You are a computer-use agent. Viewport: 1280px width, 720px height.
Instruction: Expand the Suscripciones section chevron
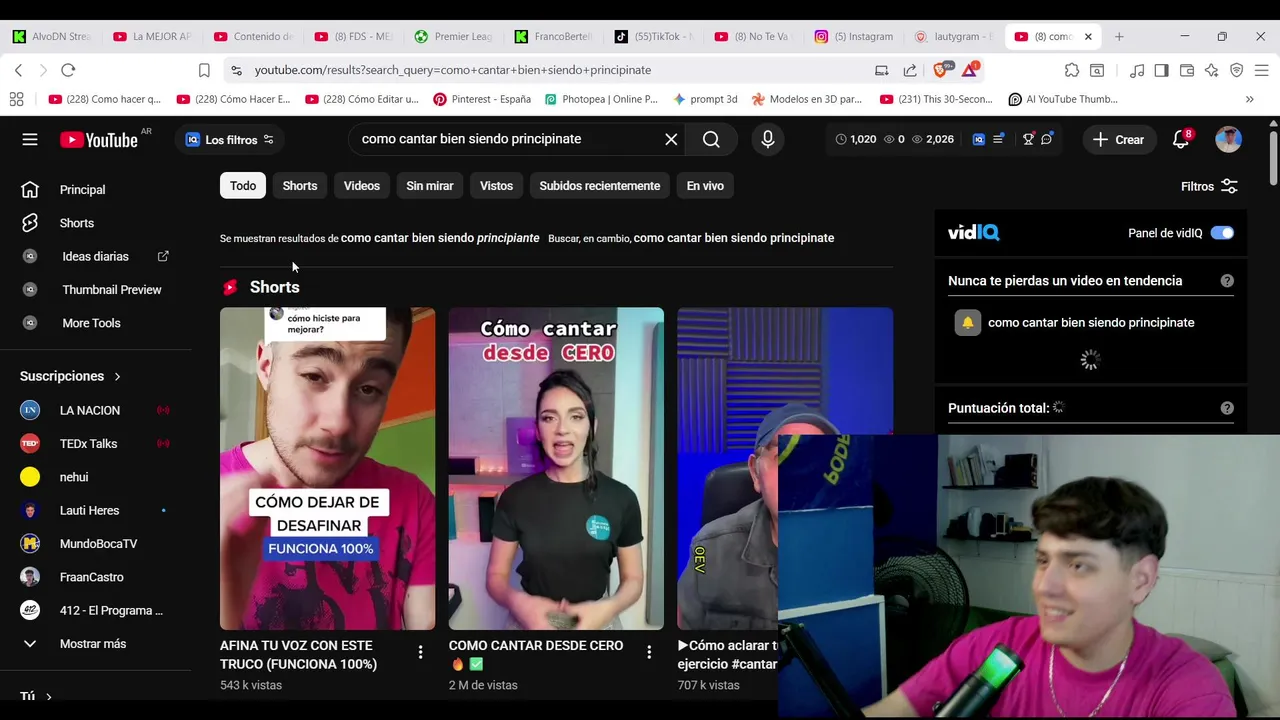point(117,377)
